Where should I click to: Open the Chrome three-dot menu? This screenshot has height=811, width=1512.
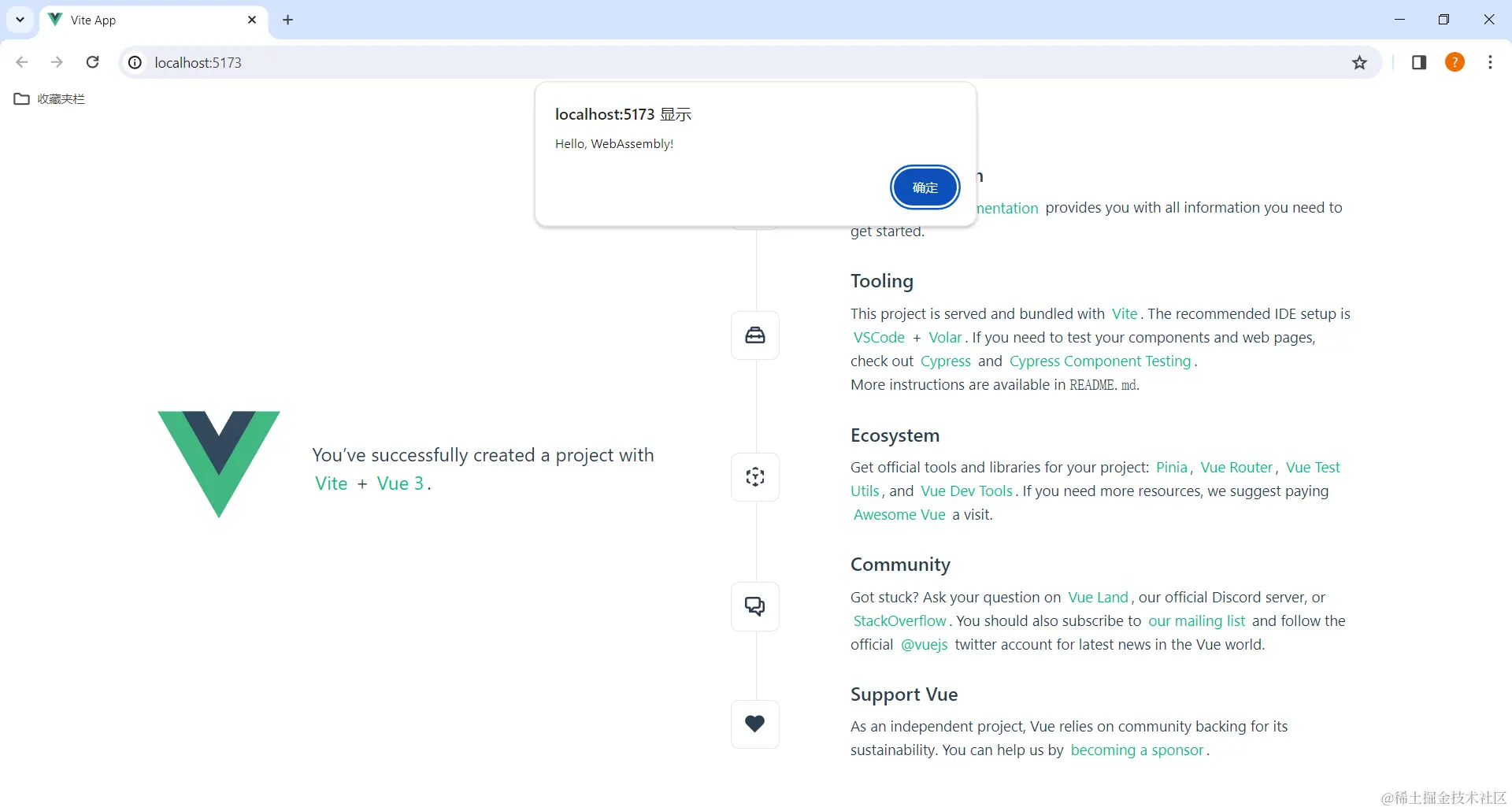click(1490, 62)
